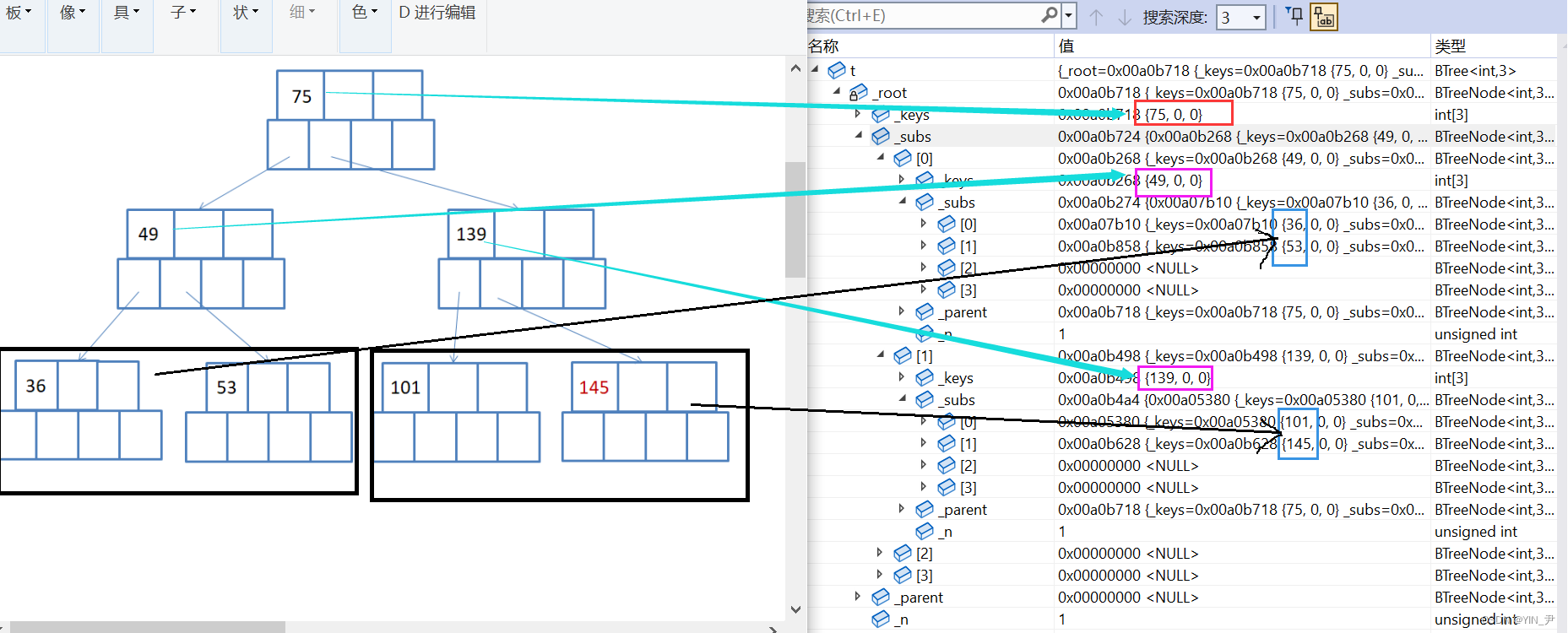Go to previous search result arrow
Screen dimensions: 1568x633
click(x=1096, y=17)
